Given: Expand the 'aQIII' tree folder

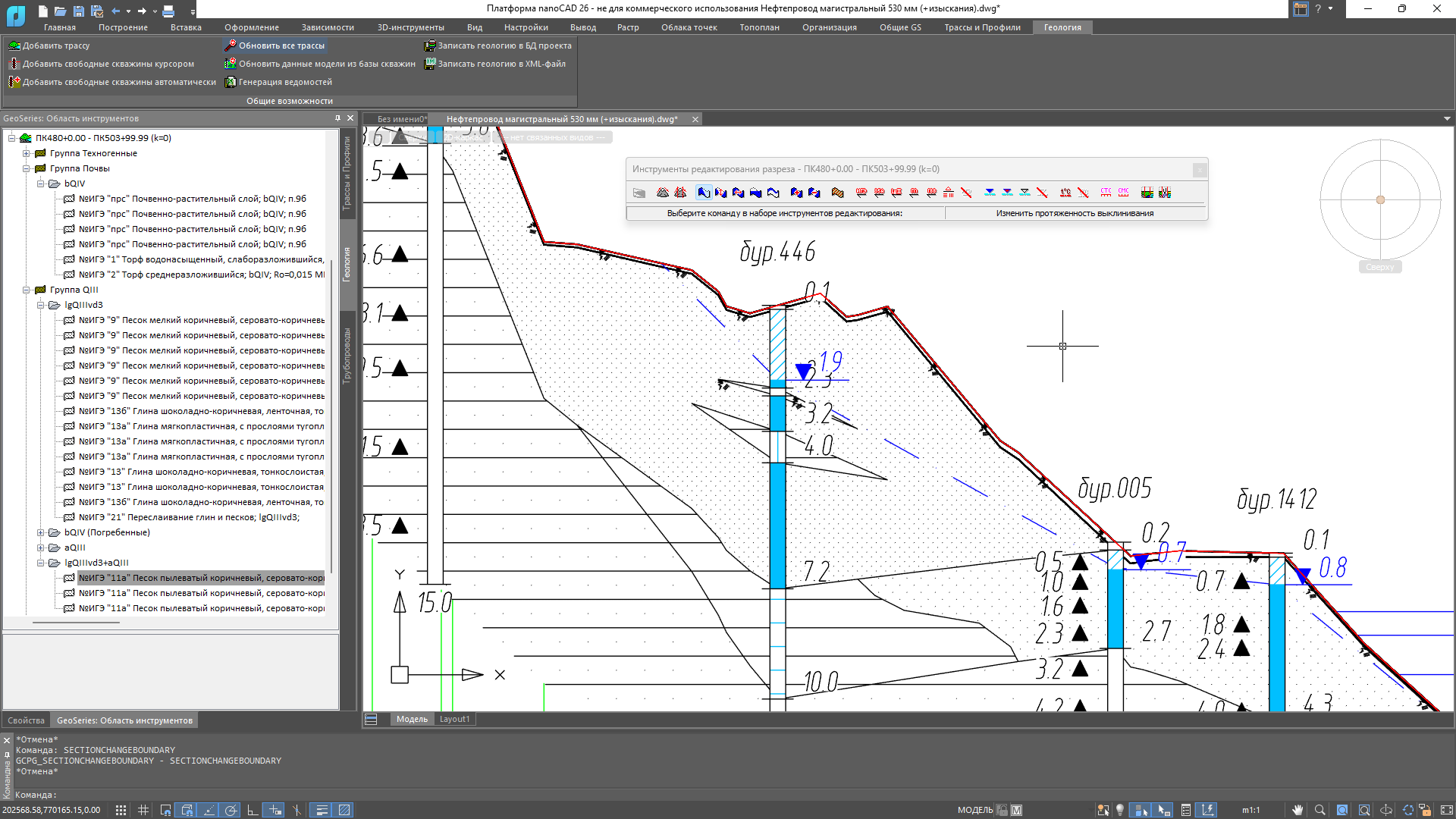Looking at the screenshot, I should pyautogui.click(x=41, y=548).
